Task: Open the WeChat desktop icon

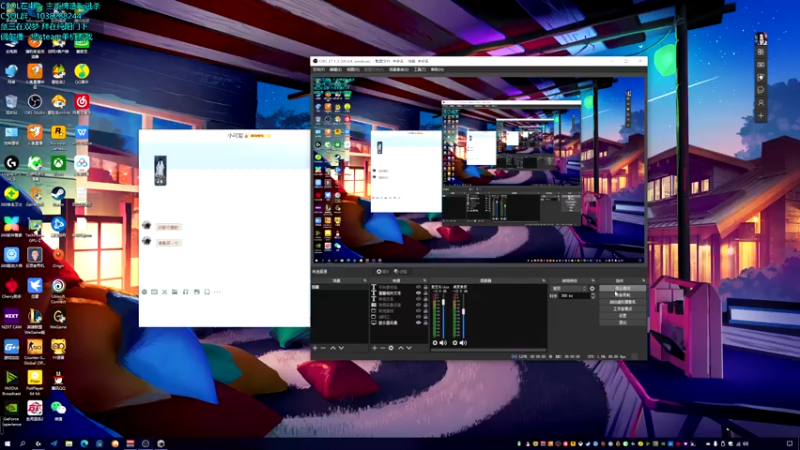Action: pos(58,411)
